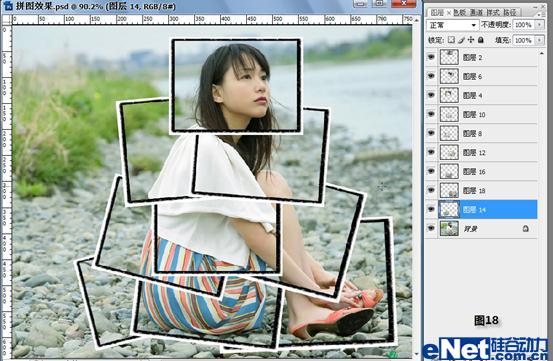553x361 pixels.
Task: Maximize the 拼图效果.psd document window
Action: click(379, 3)
